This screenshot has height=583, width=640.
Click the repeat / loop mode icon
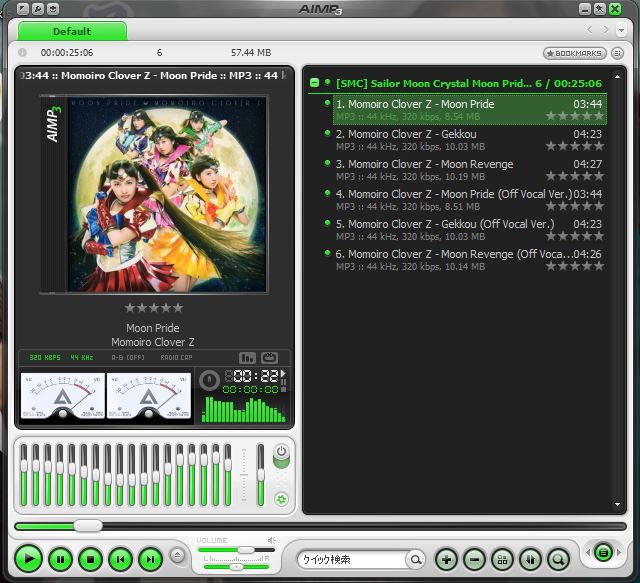coord(269,358)
